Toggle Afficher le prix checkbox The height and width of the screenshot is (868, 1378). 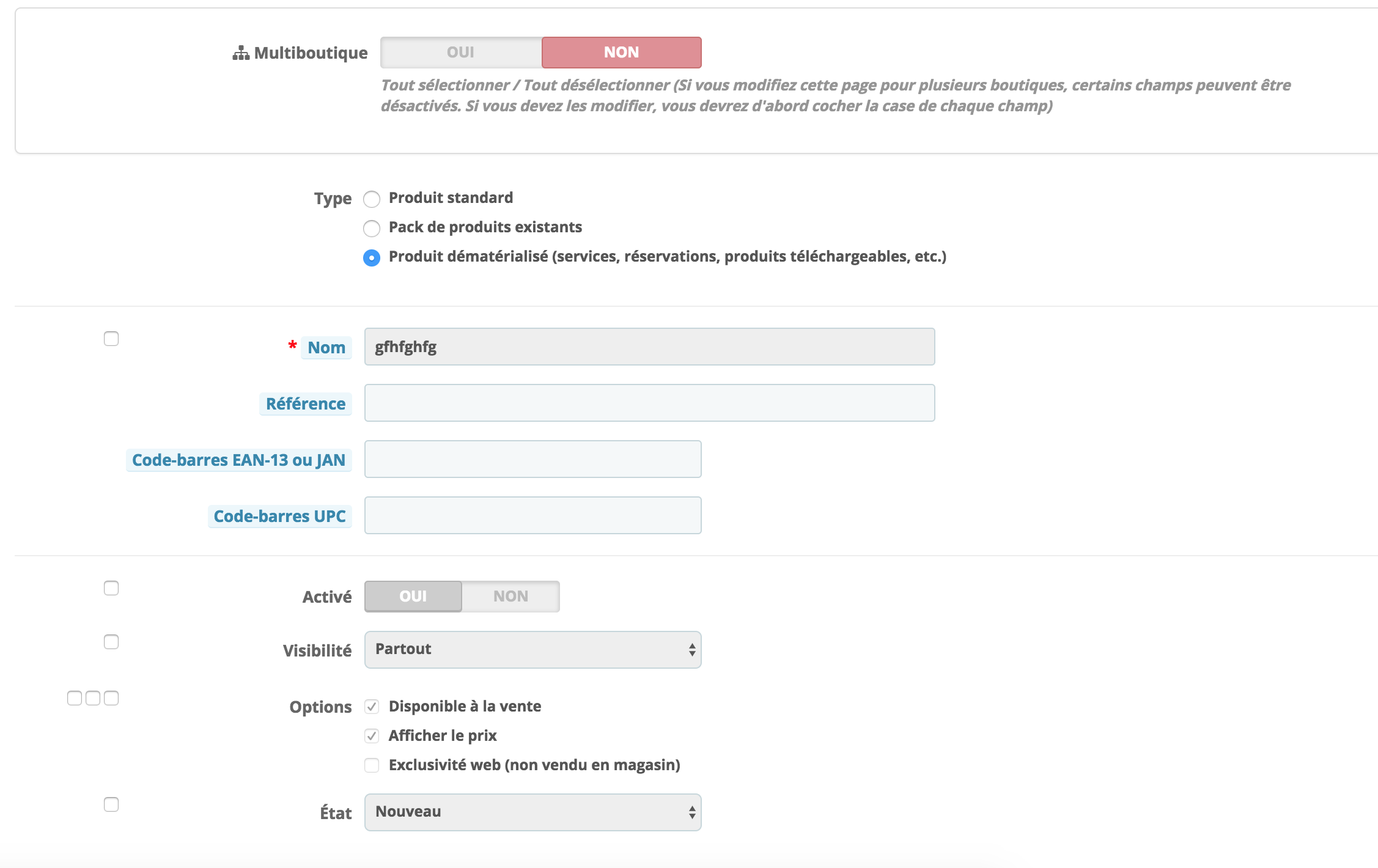click(x=372, y=736)
